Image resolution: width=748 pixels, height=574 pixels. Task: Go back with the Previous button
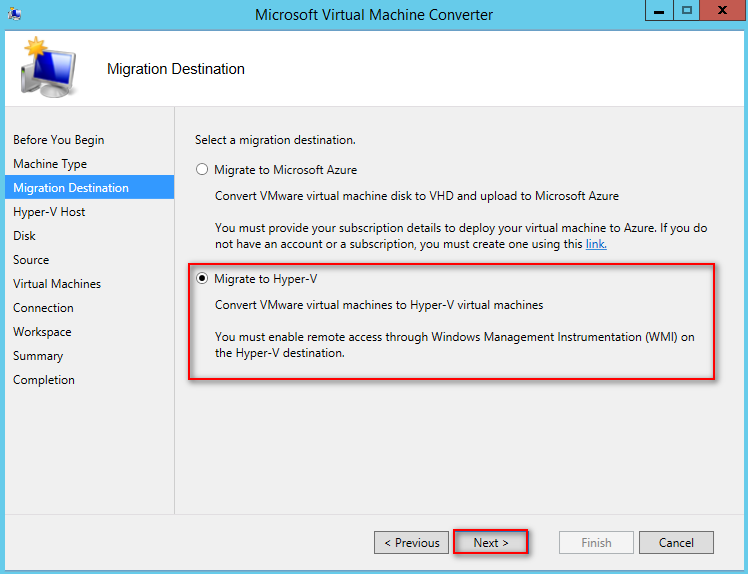pos(411,543)
